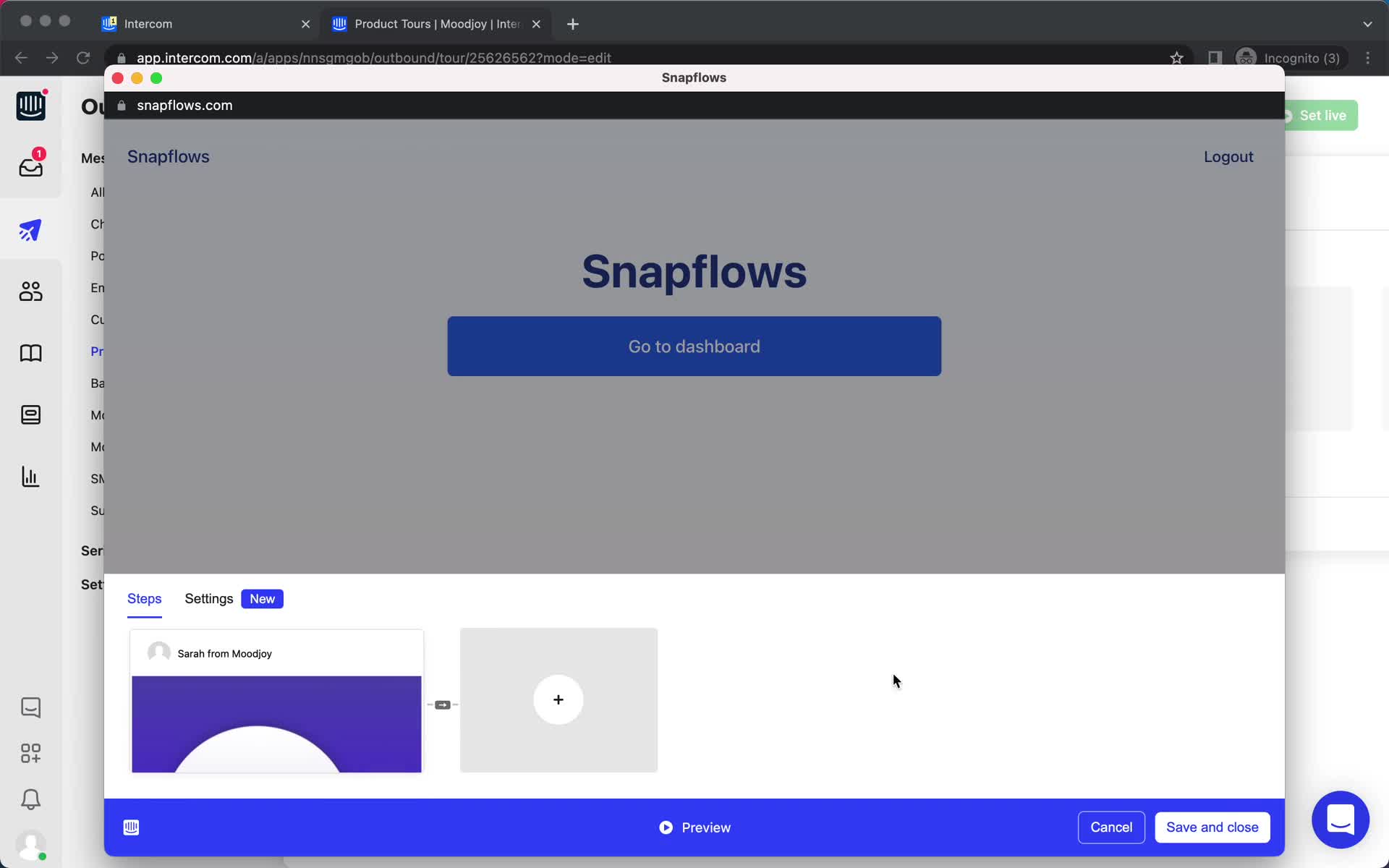The height and width of the screenshot is (868, 1389).
Task: Click the step connector arrow icon
Action: [x=443, y=705]
